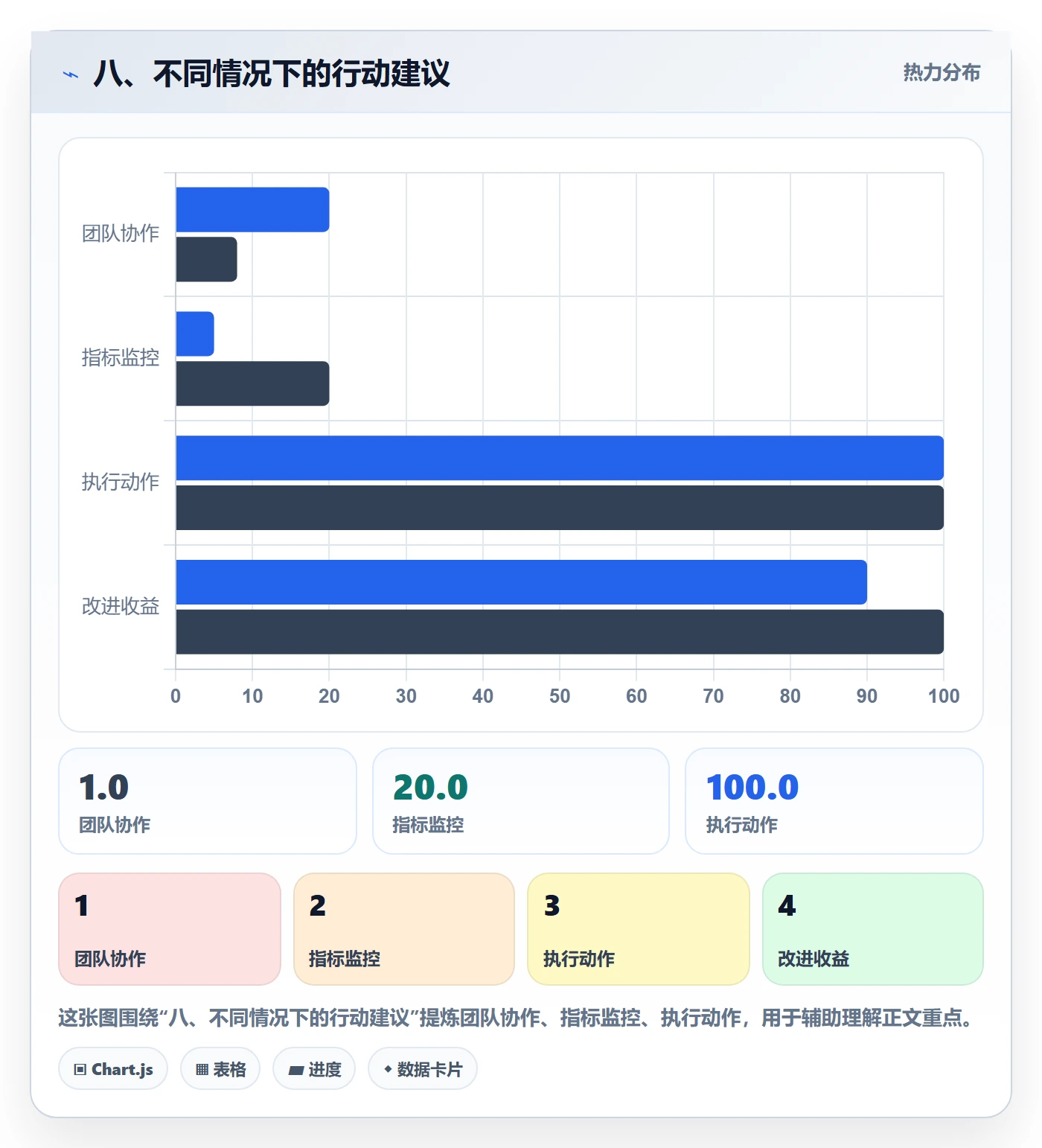
Task: Select the green card numbered 4 改进收益
Action: tap(873, 929)
